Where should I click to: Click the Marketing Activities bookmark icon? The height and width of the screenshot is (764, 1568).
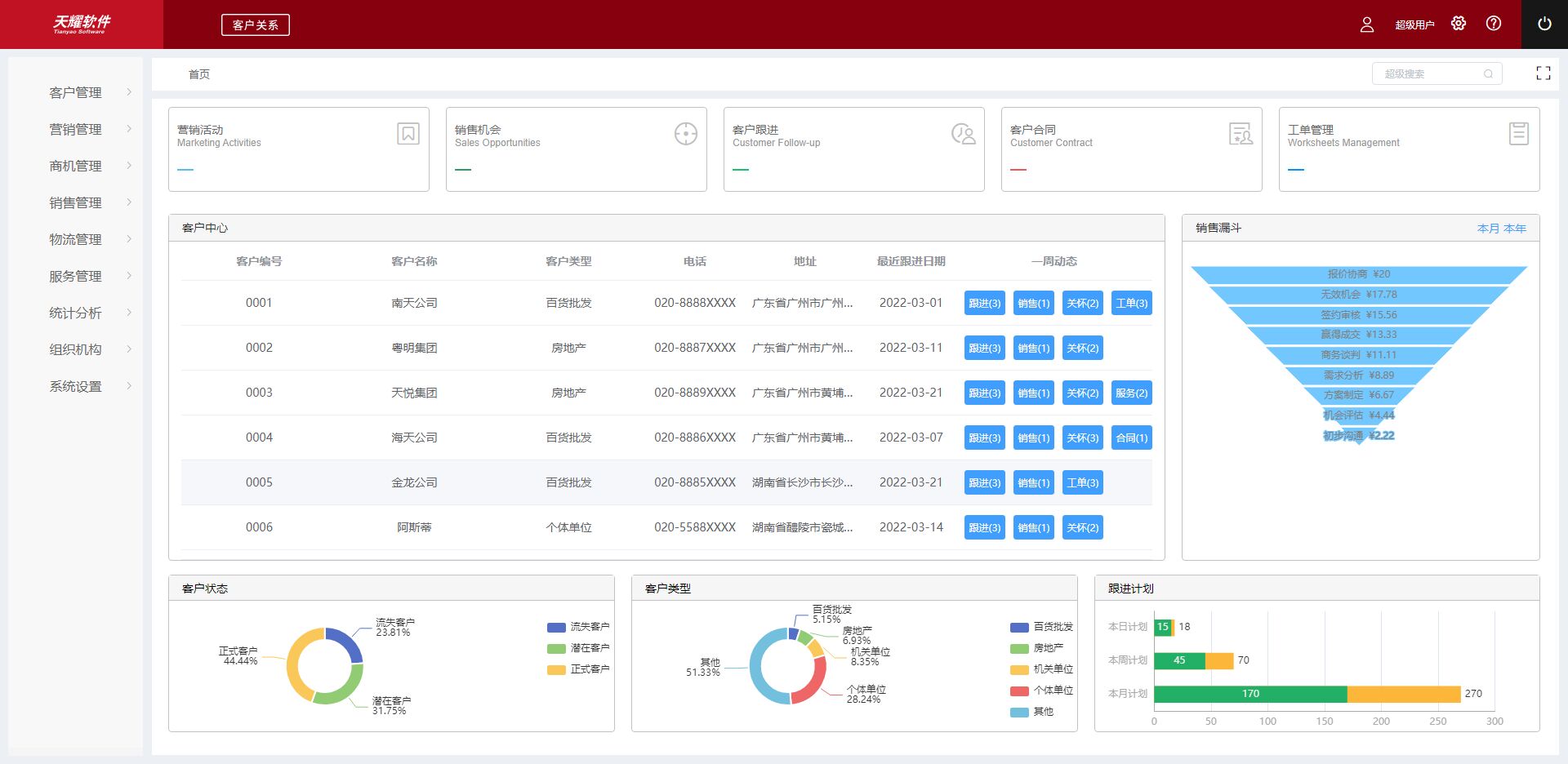click(408, 133)
